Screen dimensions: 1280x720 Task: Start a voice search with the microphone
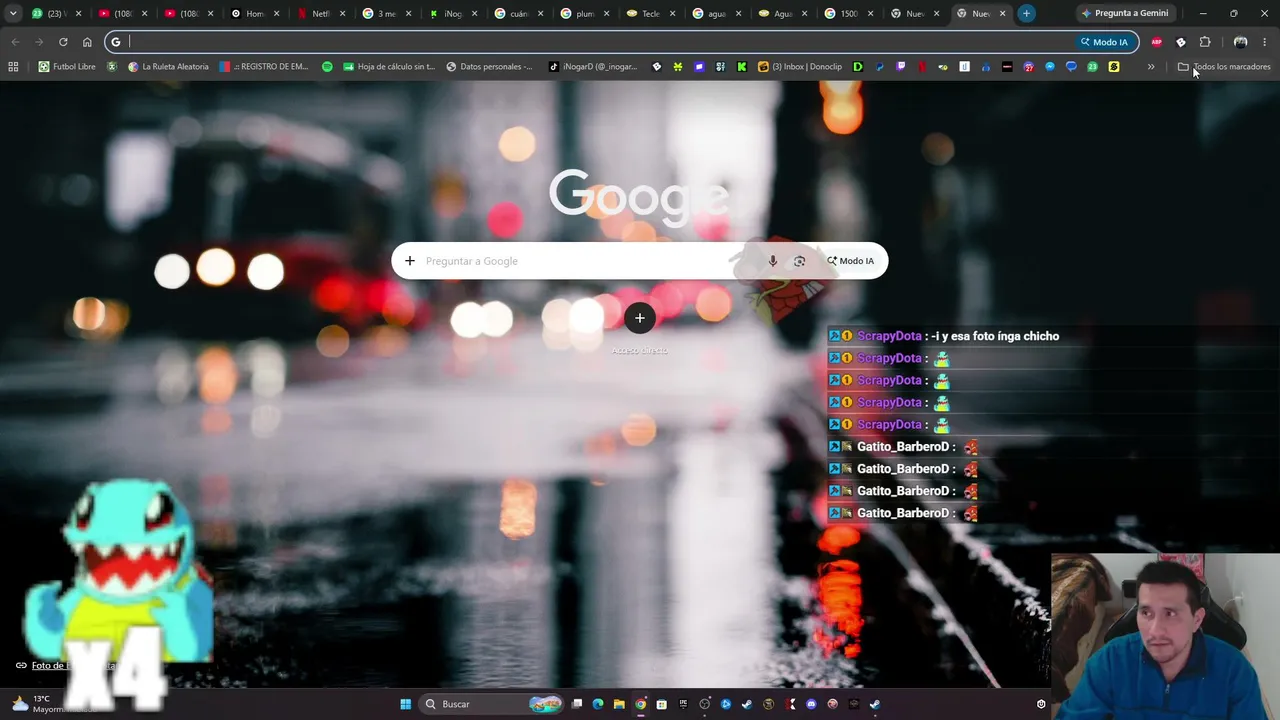pos(772,261)
